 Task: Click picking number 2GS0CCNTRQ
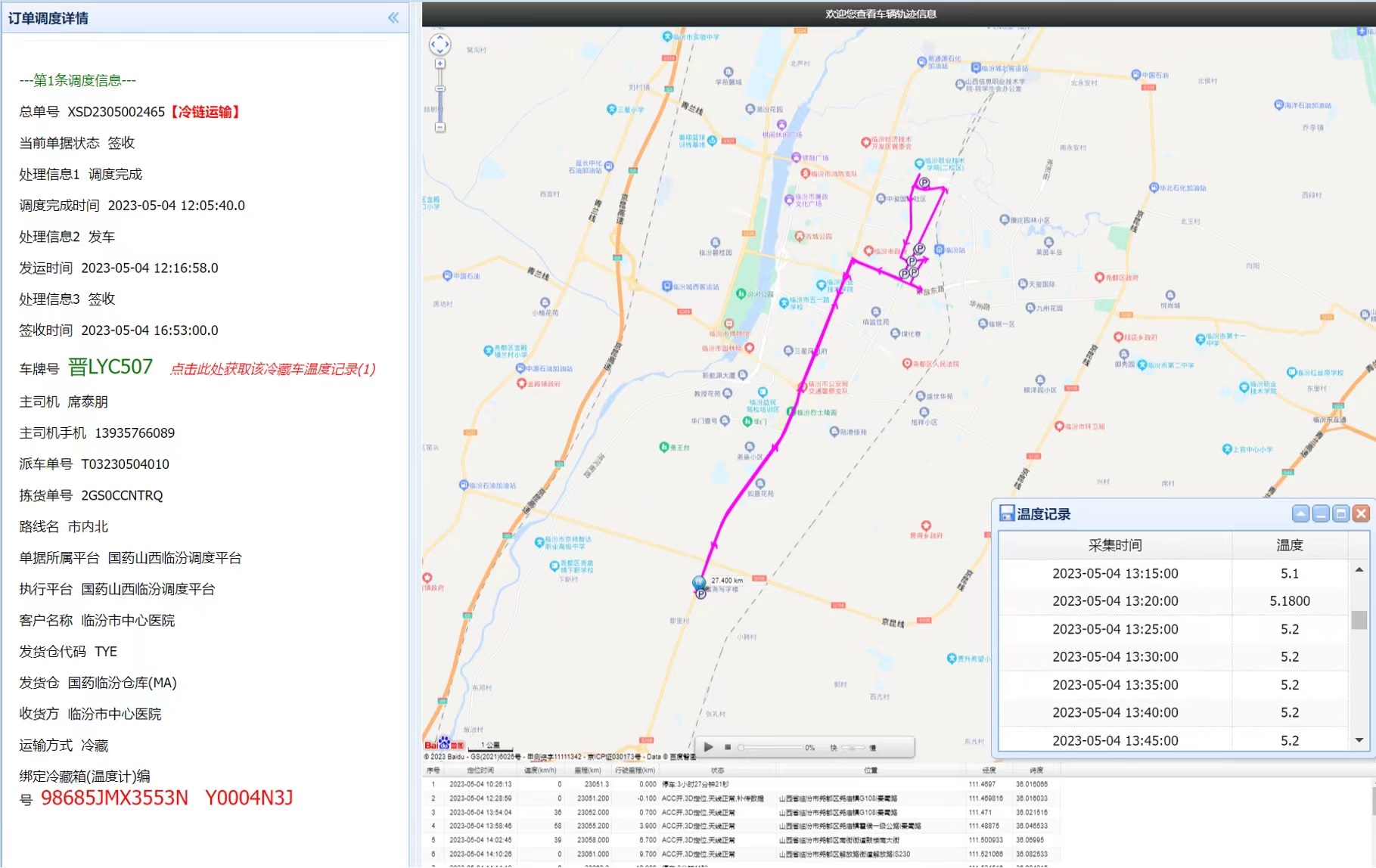click(x=122, y=495)
